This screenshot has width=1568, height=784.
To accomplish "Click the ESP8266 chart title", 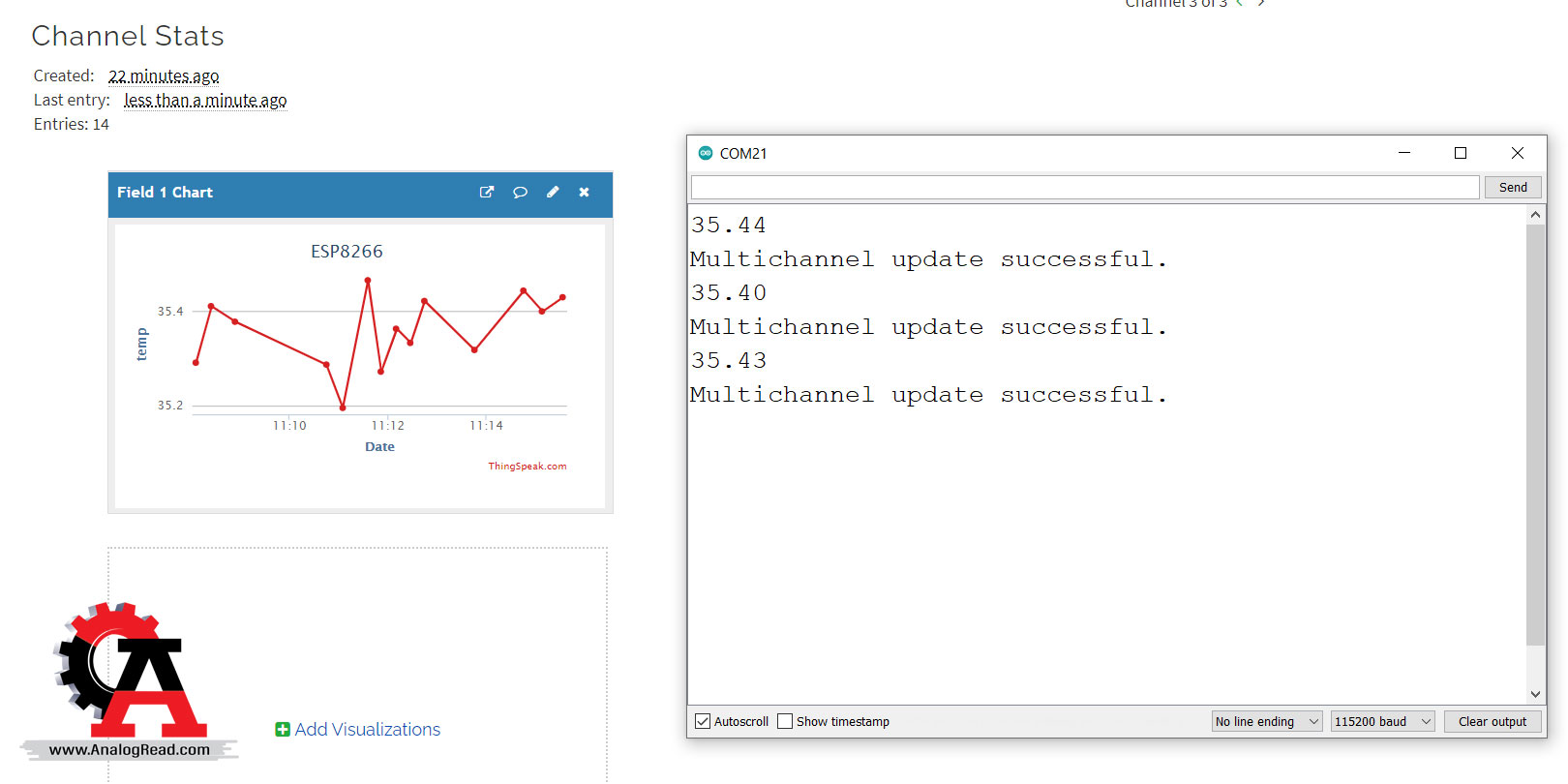I will [x=347, y=252].
